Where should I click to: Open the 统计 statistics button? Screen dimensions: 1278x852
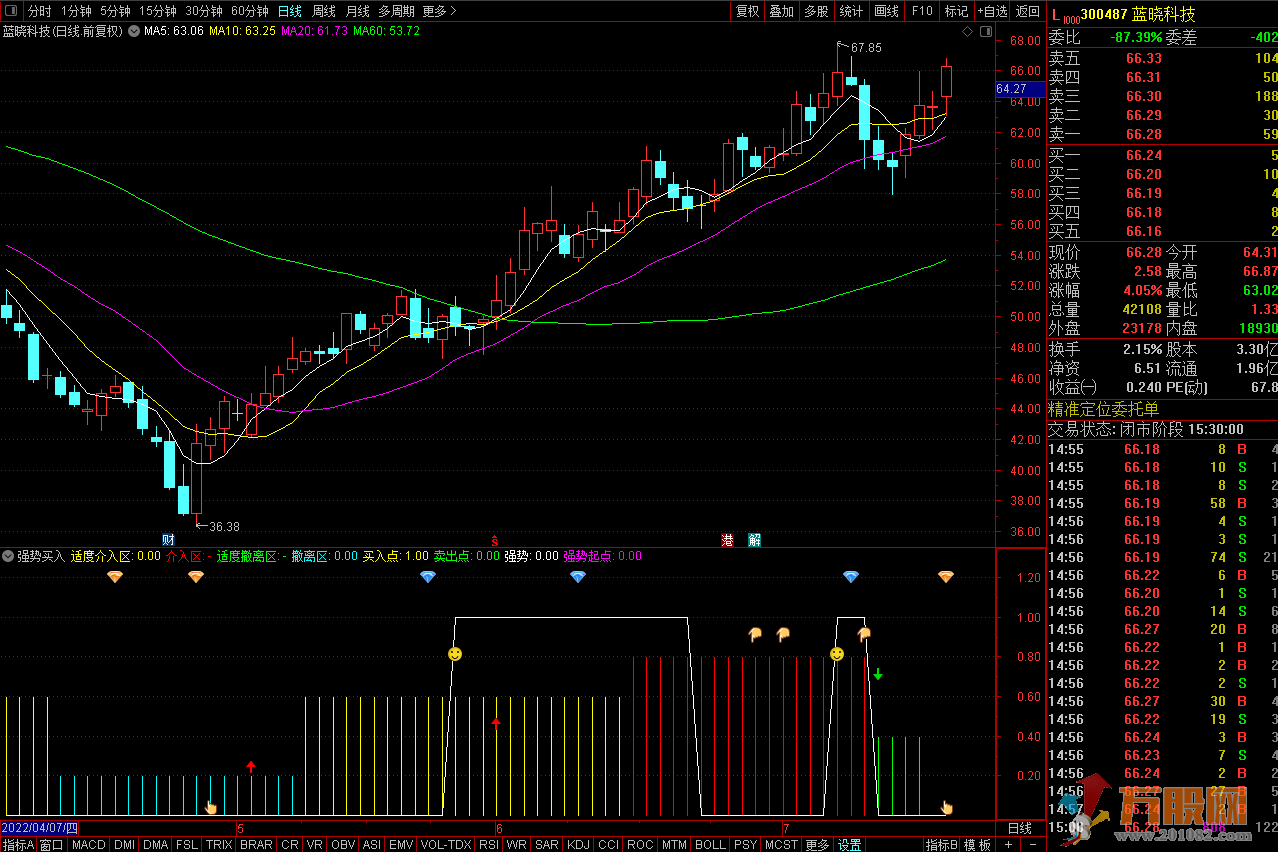point(851,11)
